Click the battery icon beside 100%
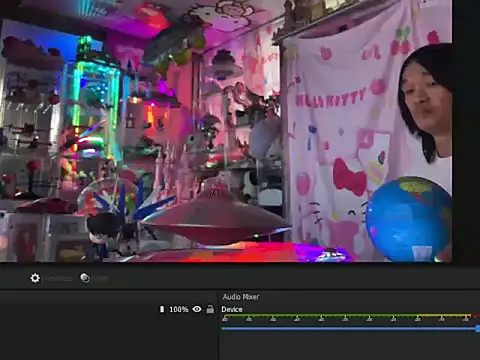Viewport: 480px width, 360px height. coord(162,309)
